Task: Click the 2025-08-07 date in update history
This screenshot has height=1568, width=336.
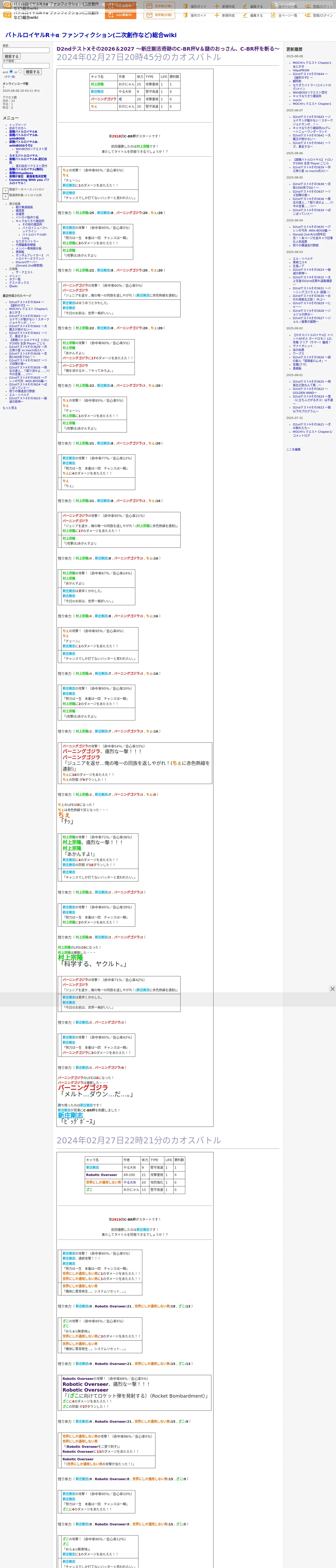Action: (295, 111)
